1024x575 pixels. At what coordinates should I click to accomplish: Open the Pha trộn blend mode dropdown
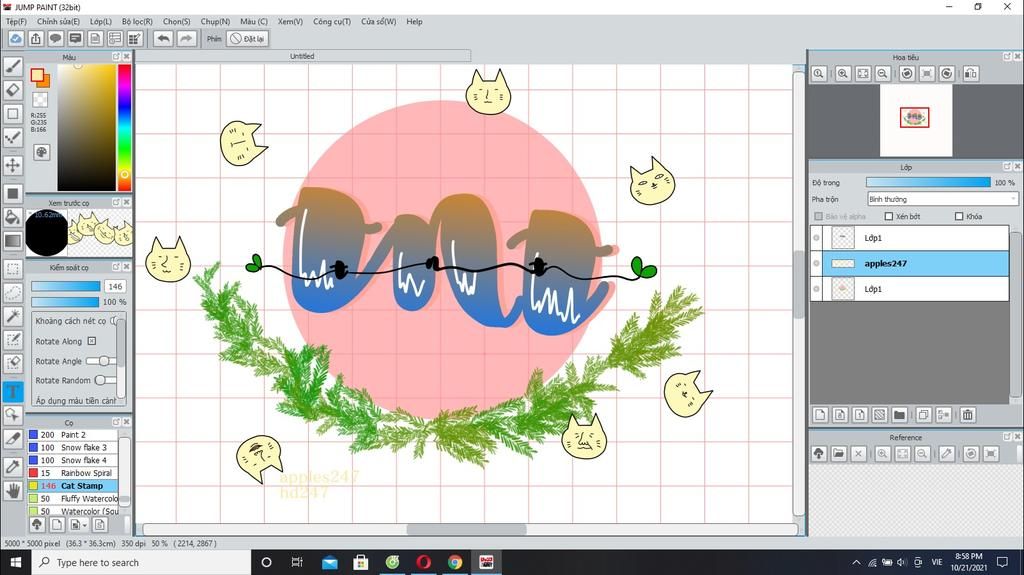pos(942,199)
